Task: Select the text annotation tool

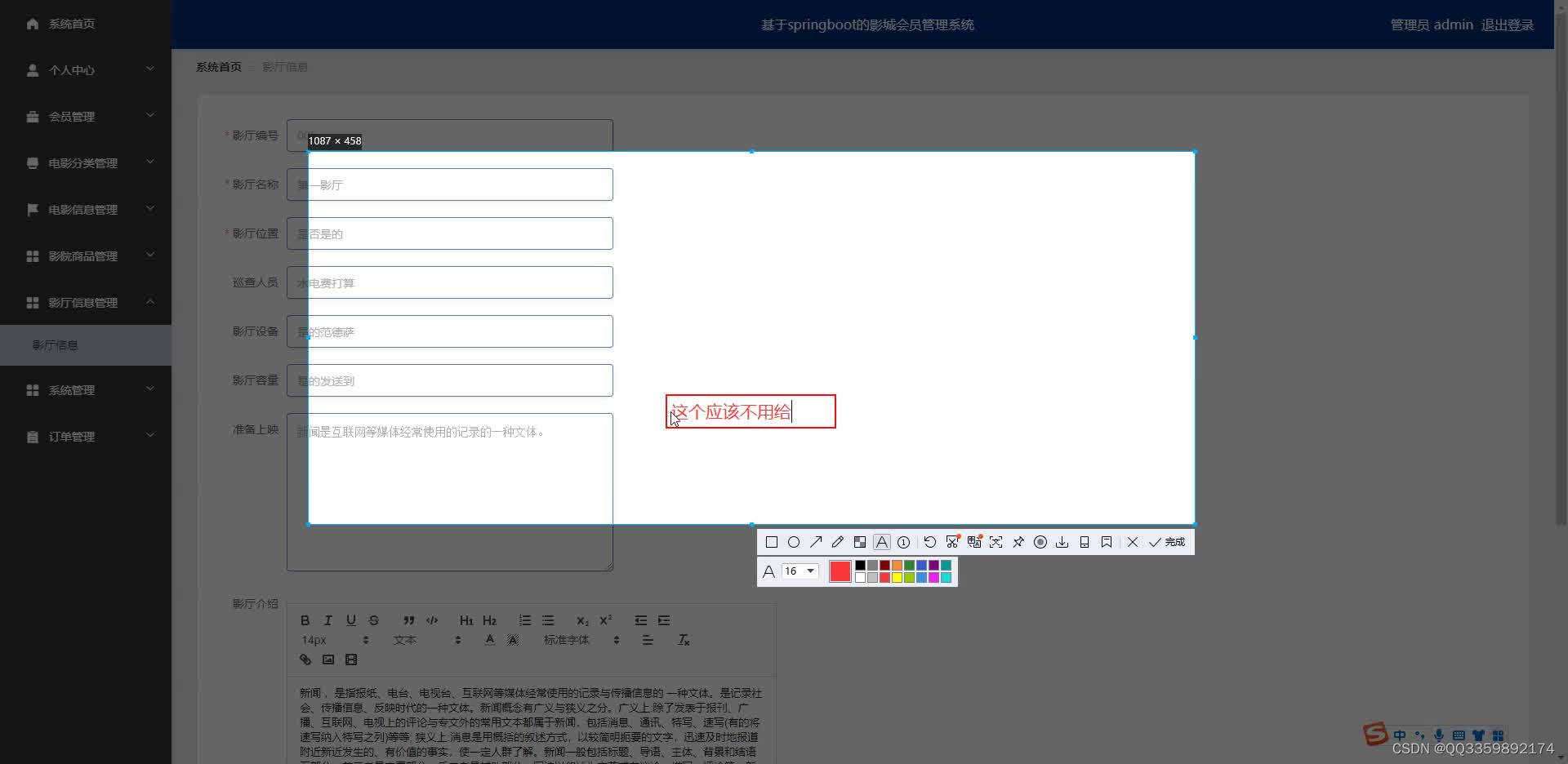Action: click(x=881, y=542)
